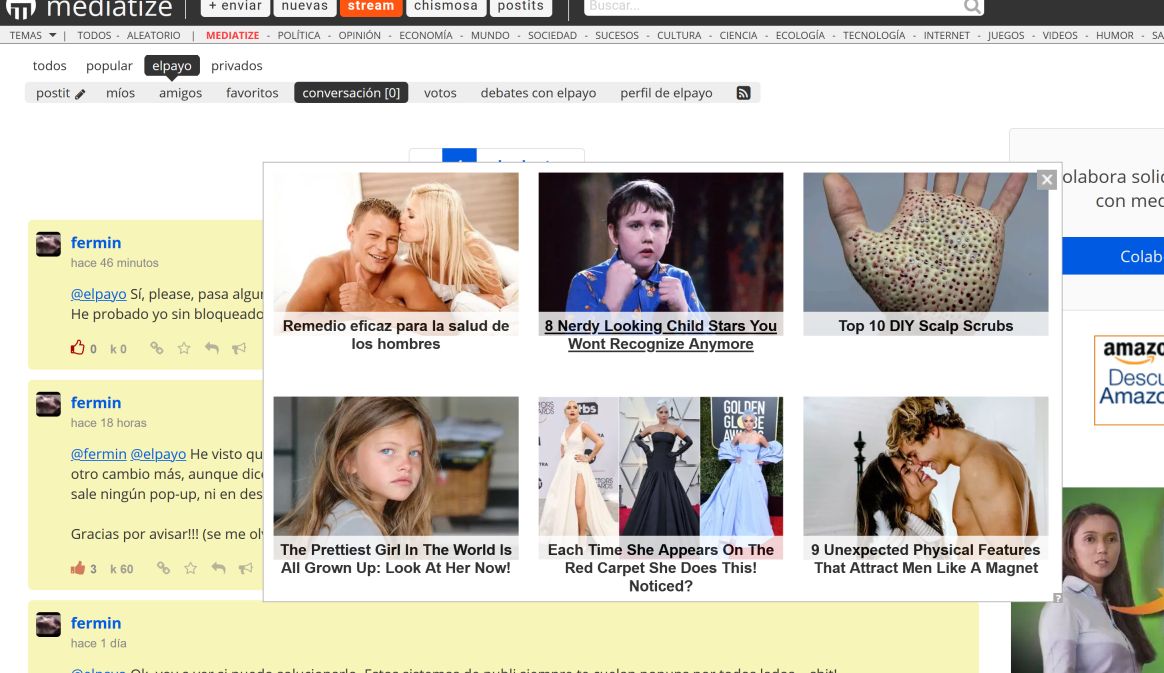Open the 'míos' submenu item
Screen dimensions: 1164x673
point(120,93)
